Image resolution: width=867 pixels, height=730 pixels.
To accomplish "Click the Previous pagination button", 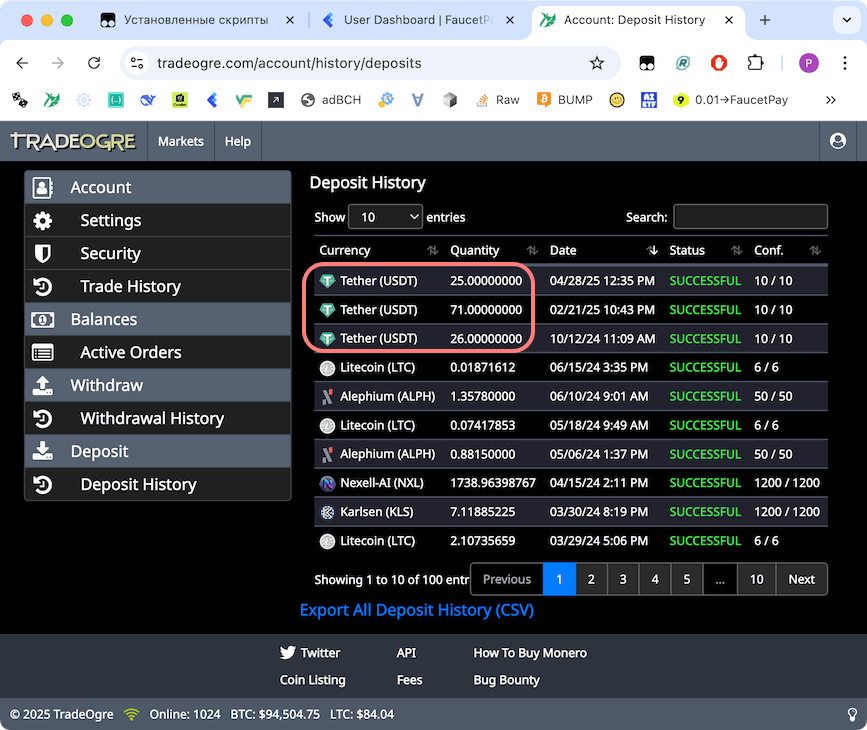I will [x=507, y=579].
